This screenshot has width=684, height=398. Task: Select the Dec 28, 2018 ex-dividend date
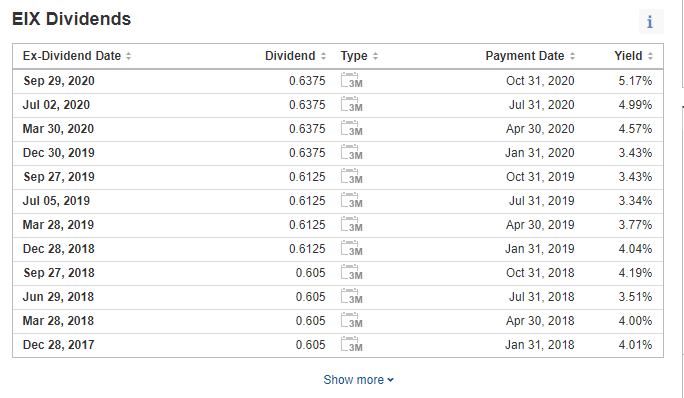coord(59,249)
